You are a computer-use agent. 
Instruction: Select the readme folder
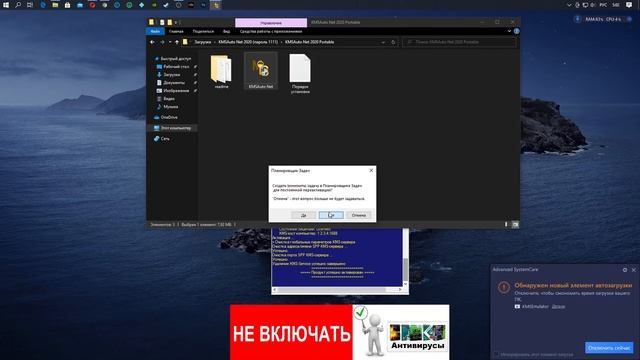coord(221,72)
